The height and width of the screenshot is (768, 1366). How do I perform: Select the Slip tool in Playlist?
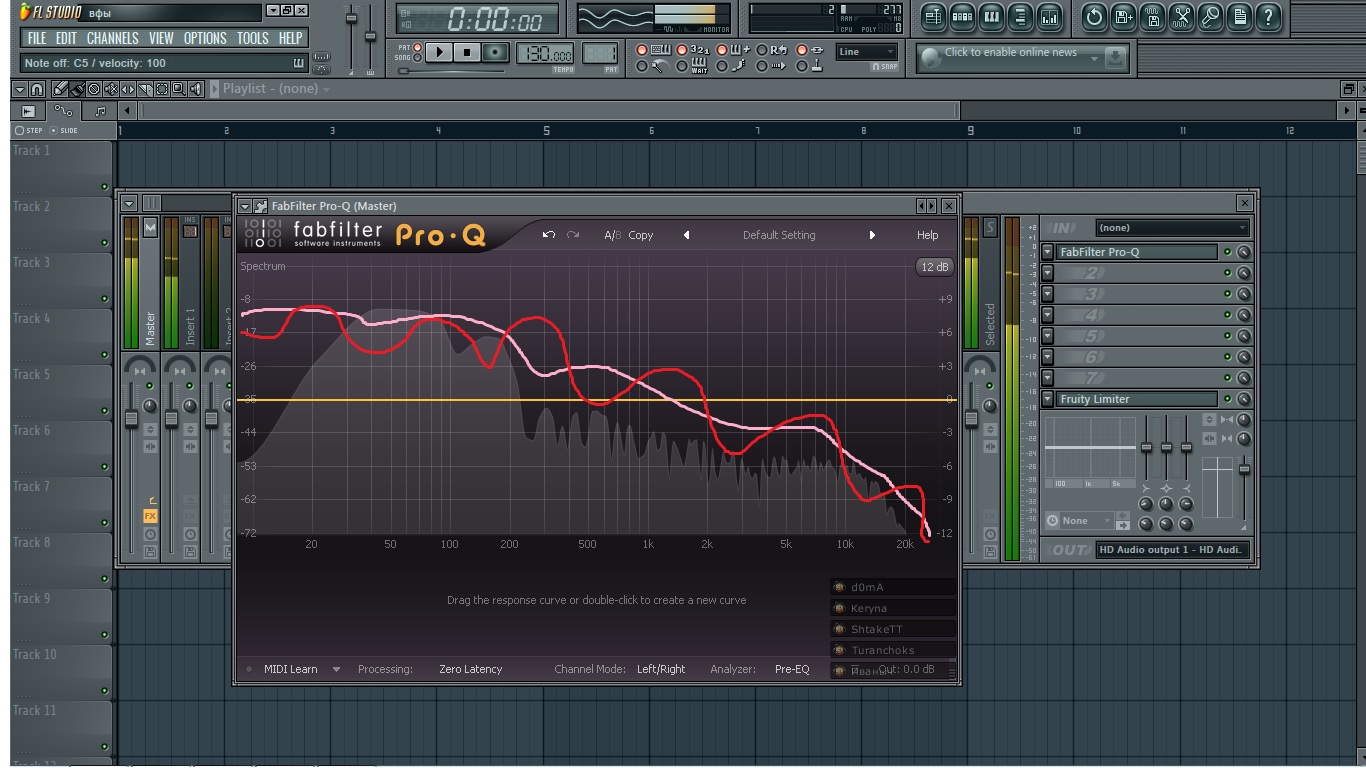coord(128,89)
